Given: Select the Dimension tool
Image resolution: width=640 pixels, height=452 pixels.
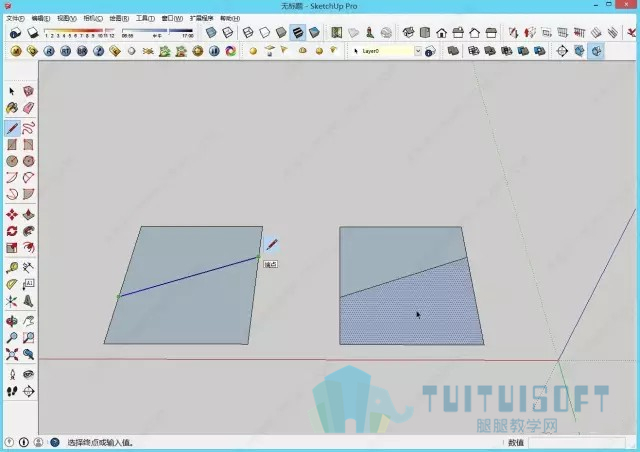Looking at the screenshot, I should coord(28,268).
